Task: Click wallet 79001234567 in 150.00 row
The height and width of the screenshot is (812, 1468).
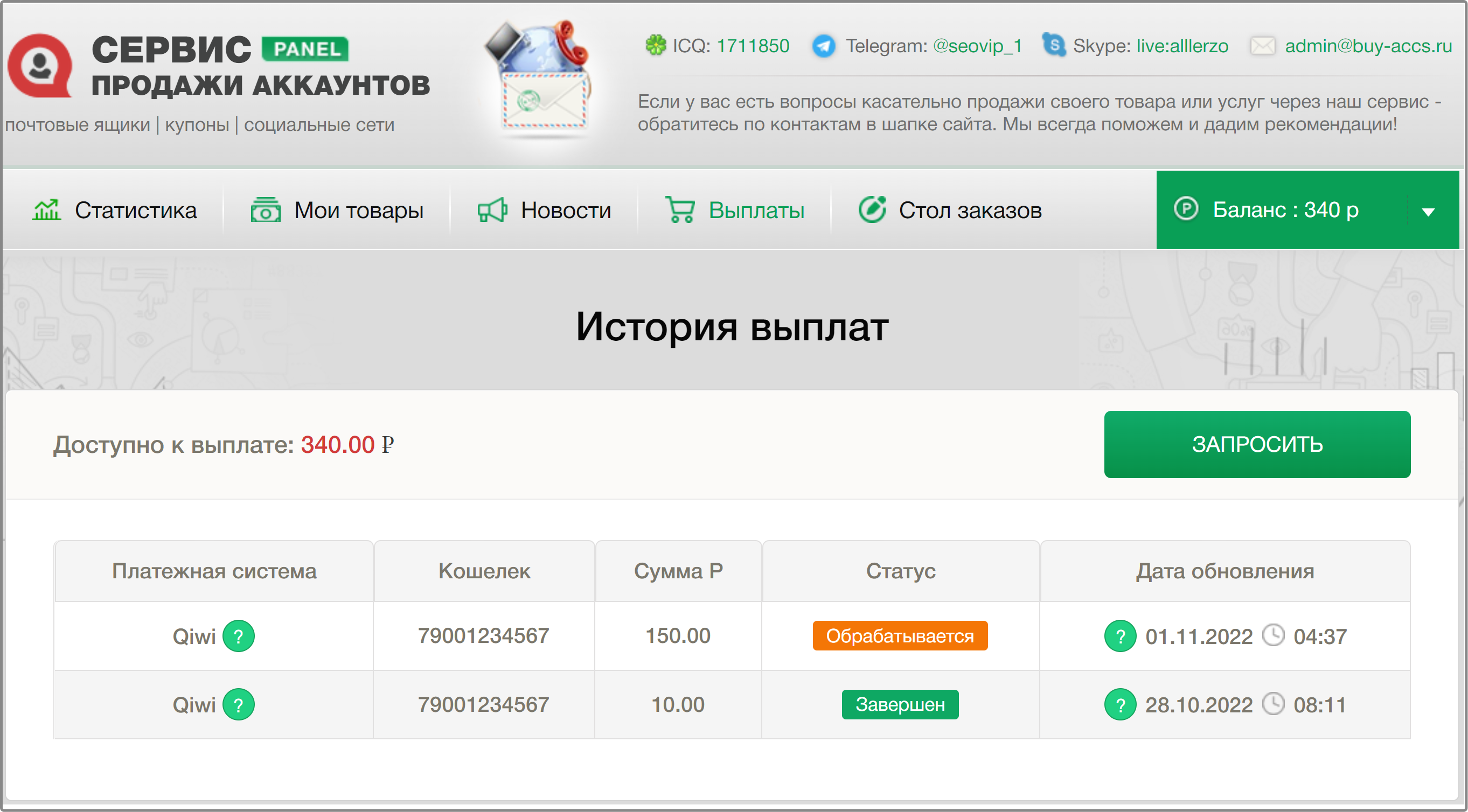Action: 483,635
